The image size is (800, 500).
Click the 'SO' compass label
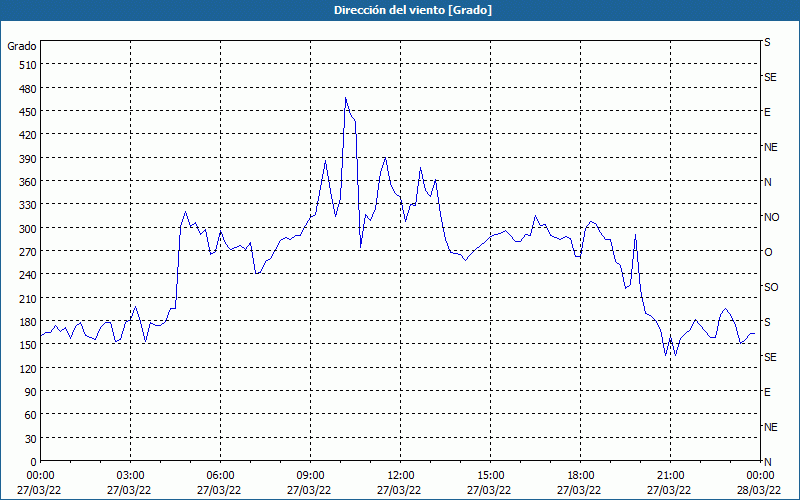(x=771, y=287)
